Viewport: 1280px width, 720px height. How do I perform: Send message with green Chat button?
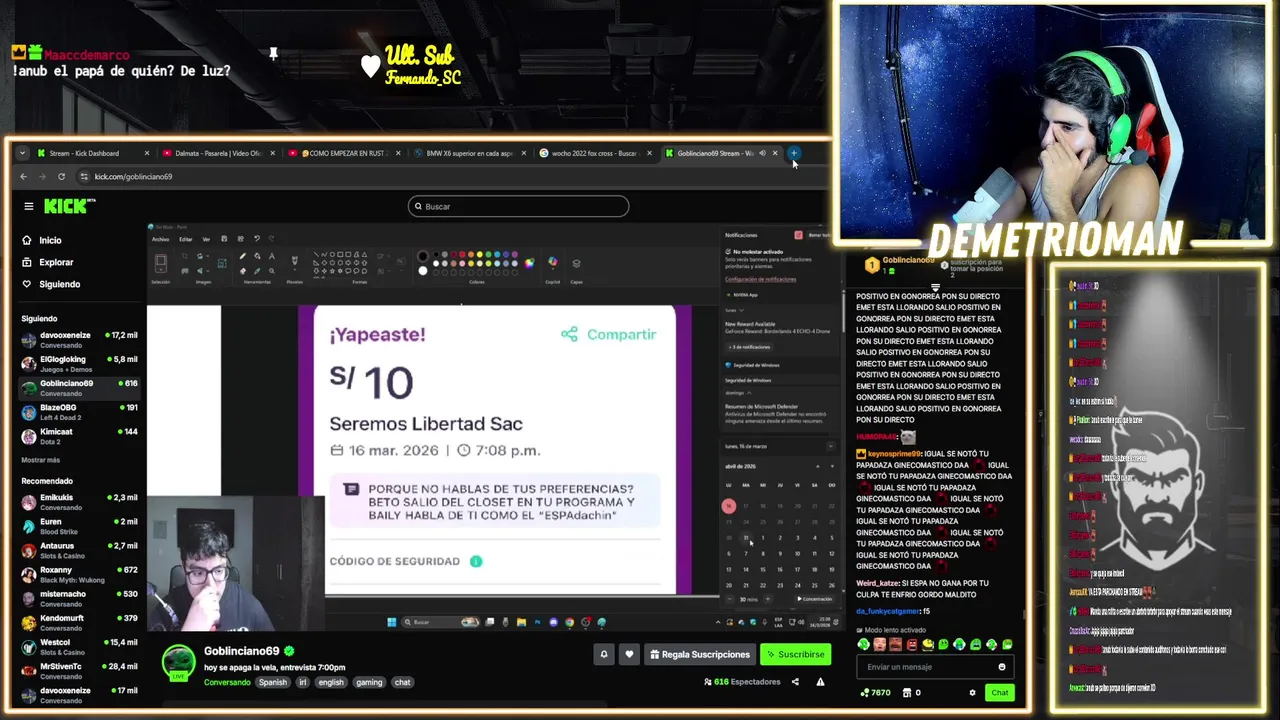pyautogui.click(x=1000, y=692)
